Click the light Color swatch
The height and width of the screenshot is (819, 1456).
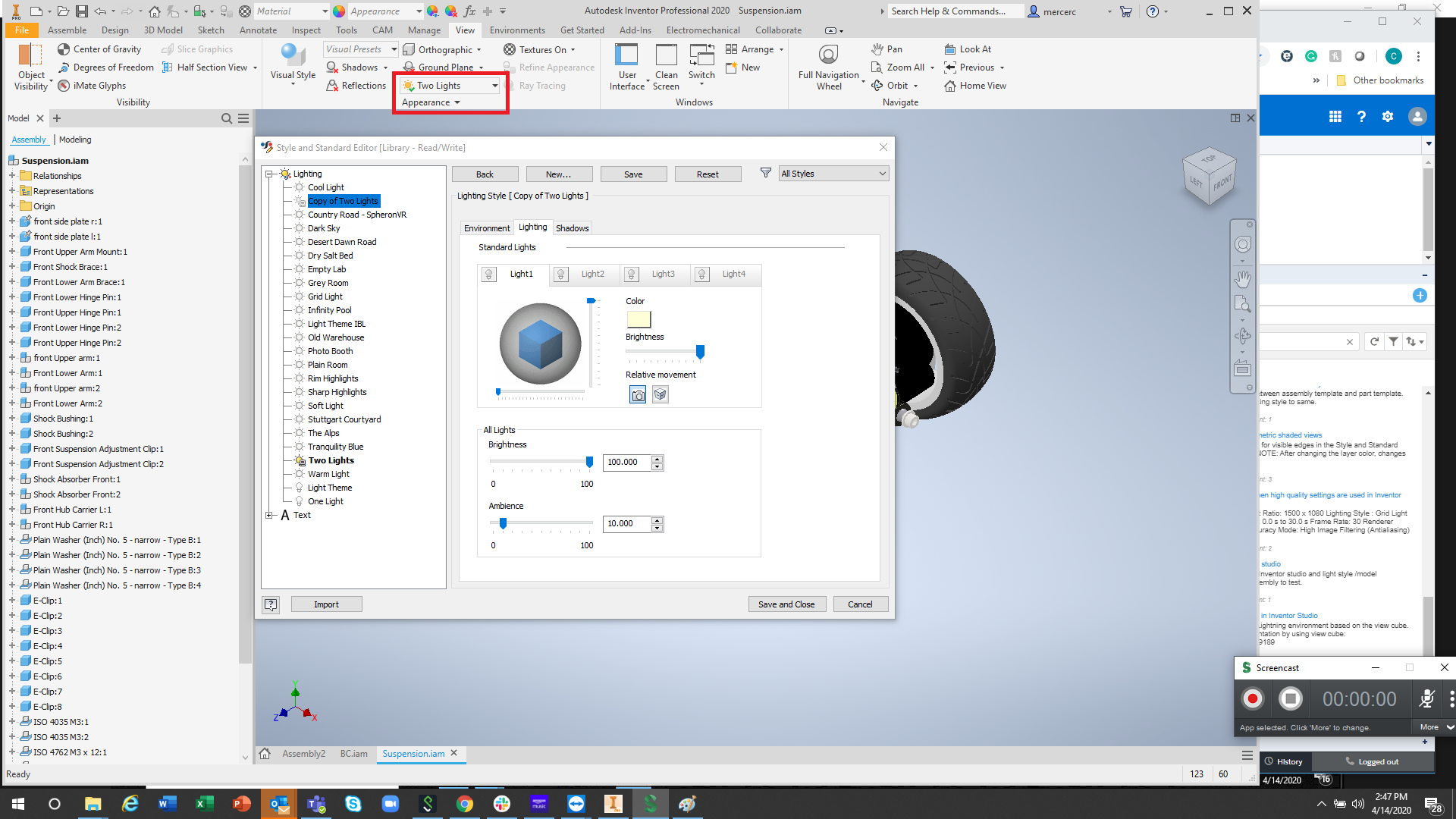pos(639,319)
